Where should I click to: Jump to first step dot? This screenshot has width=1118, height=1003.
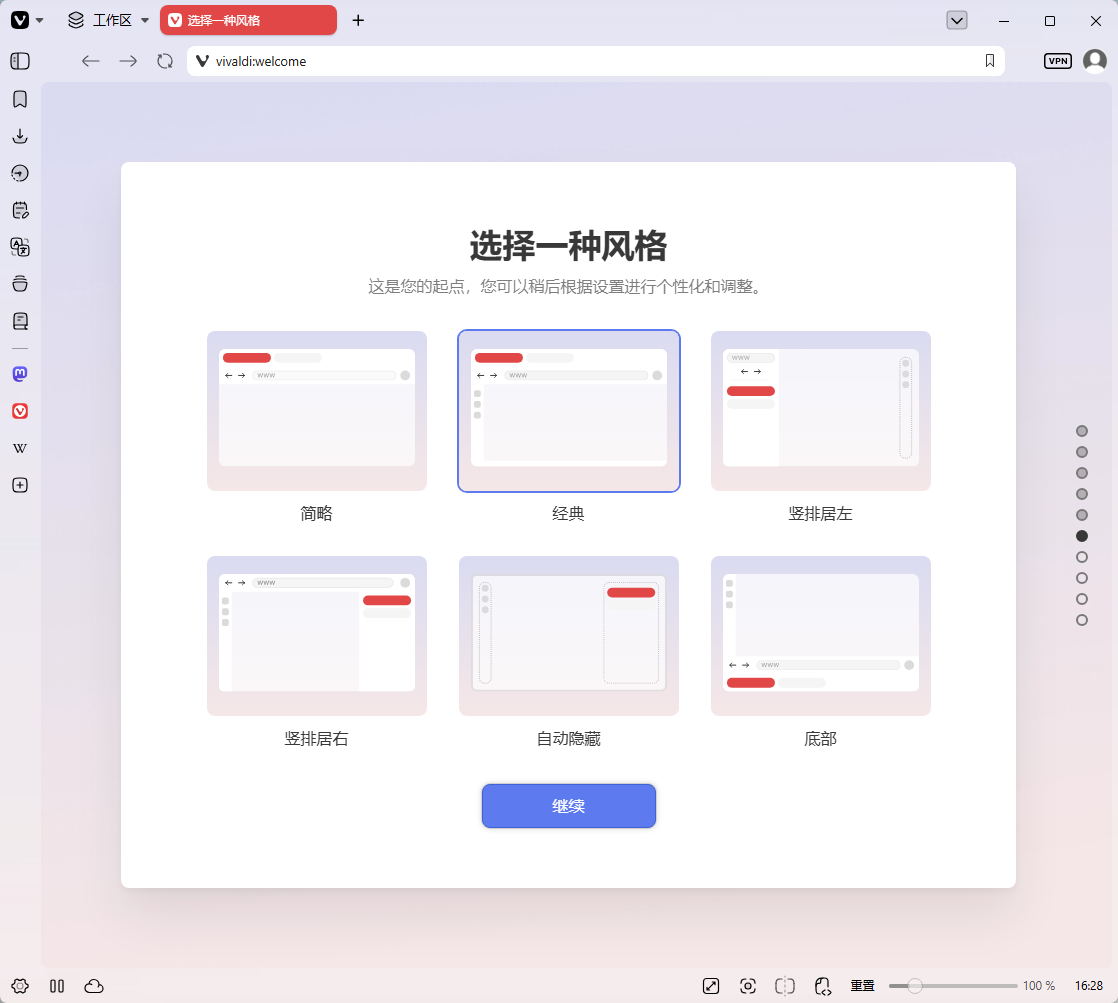tap(1082, 431)
